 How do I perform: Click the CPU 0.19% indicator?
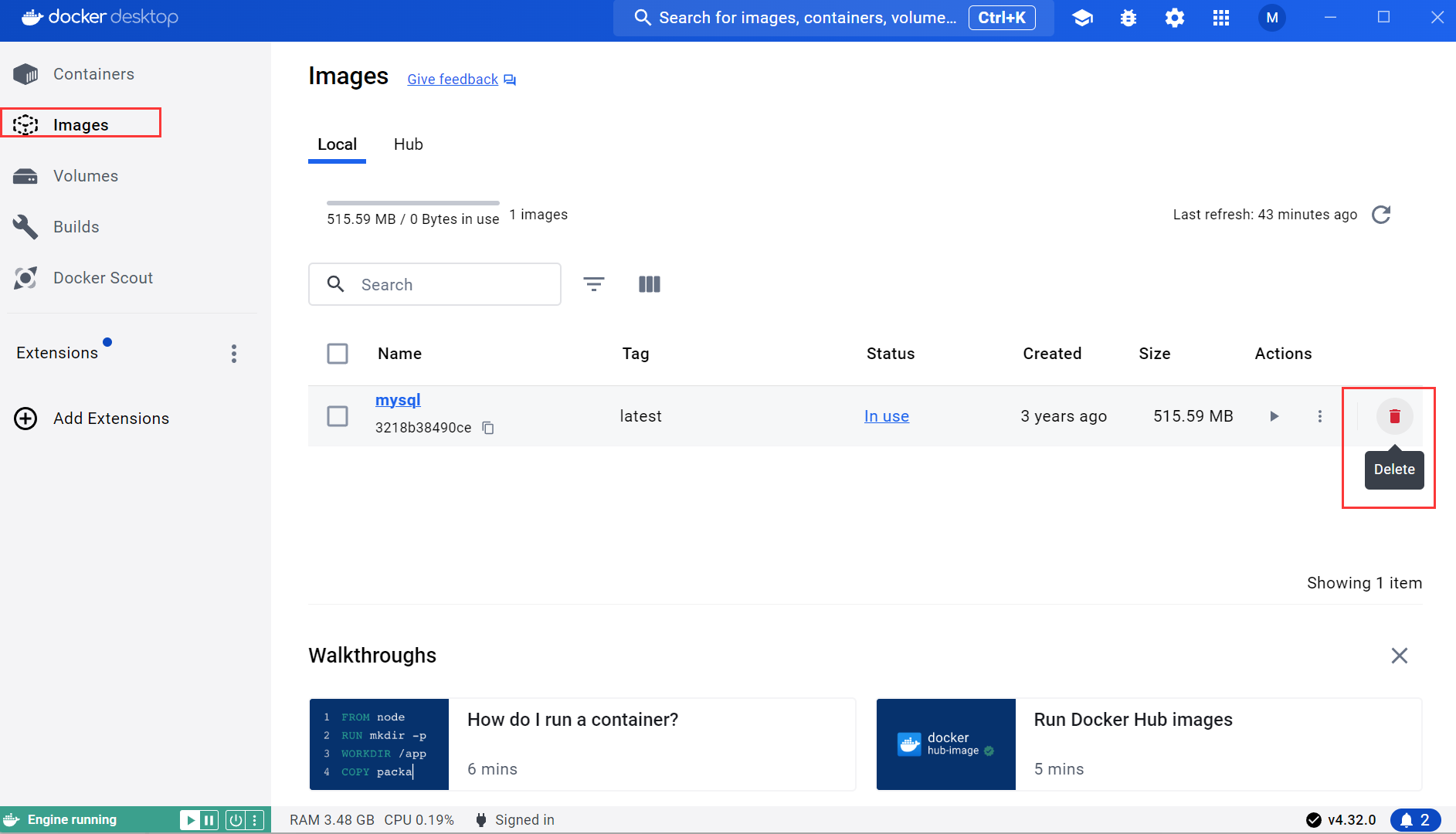pos(419,820)
